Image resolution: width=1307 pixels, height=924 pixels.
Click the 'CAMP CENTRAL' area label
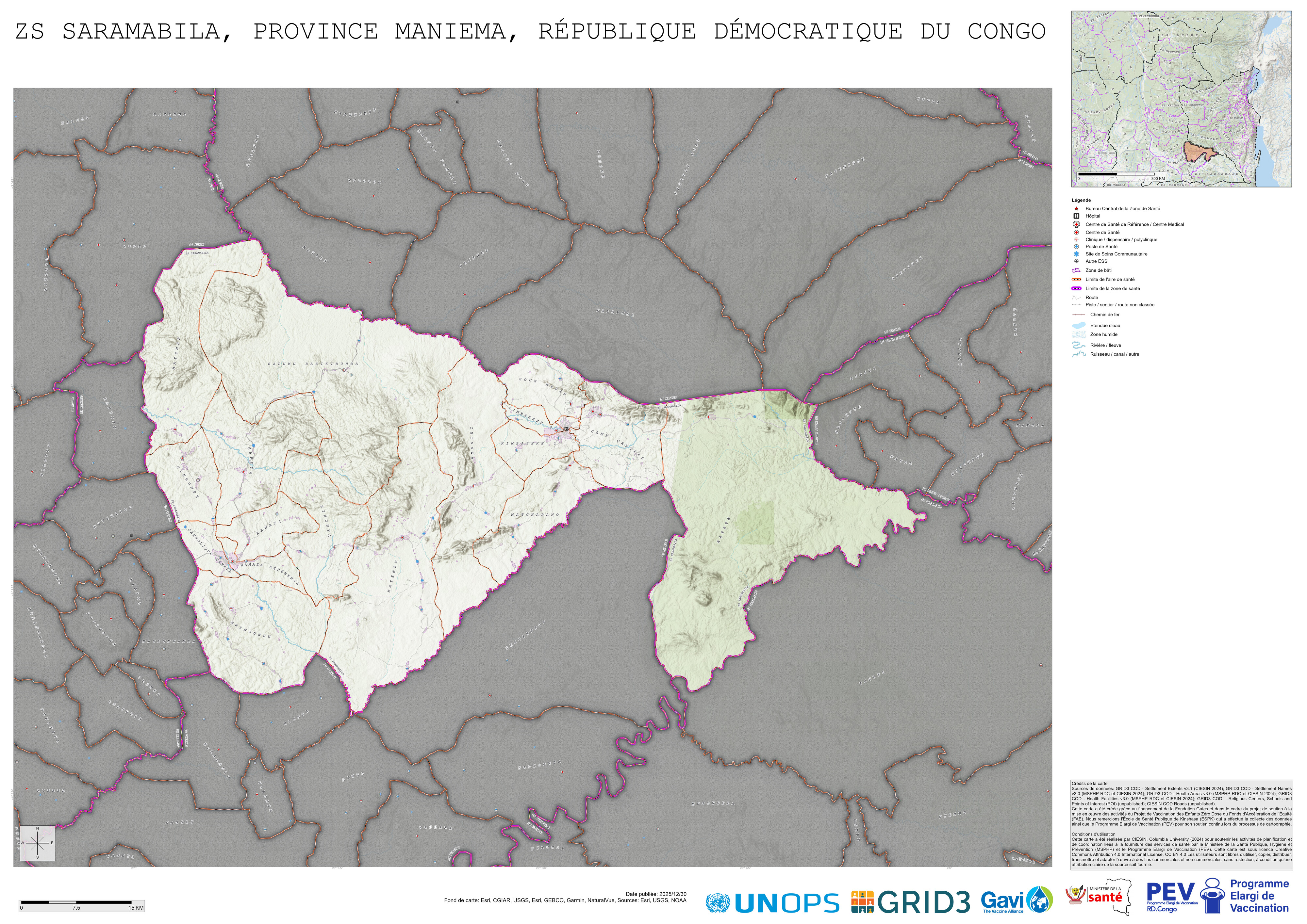pyautogui.click(x=617, y=444)
